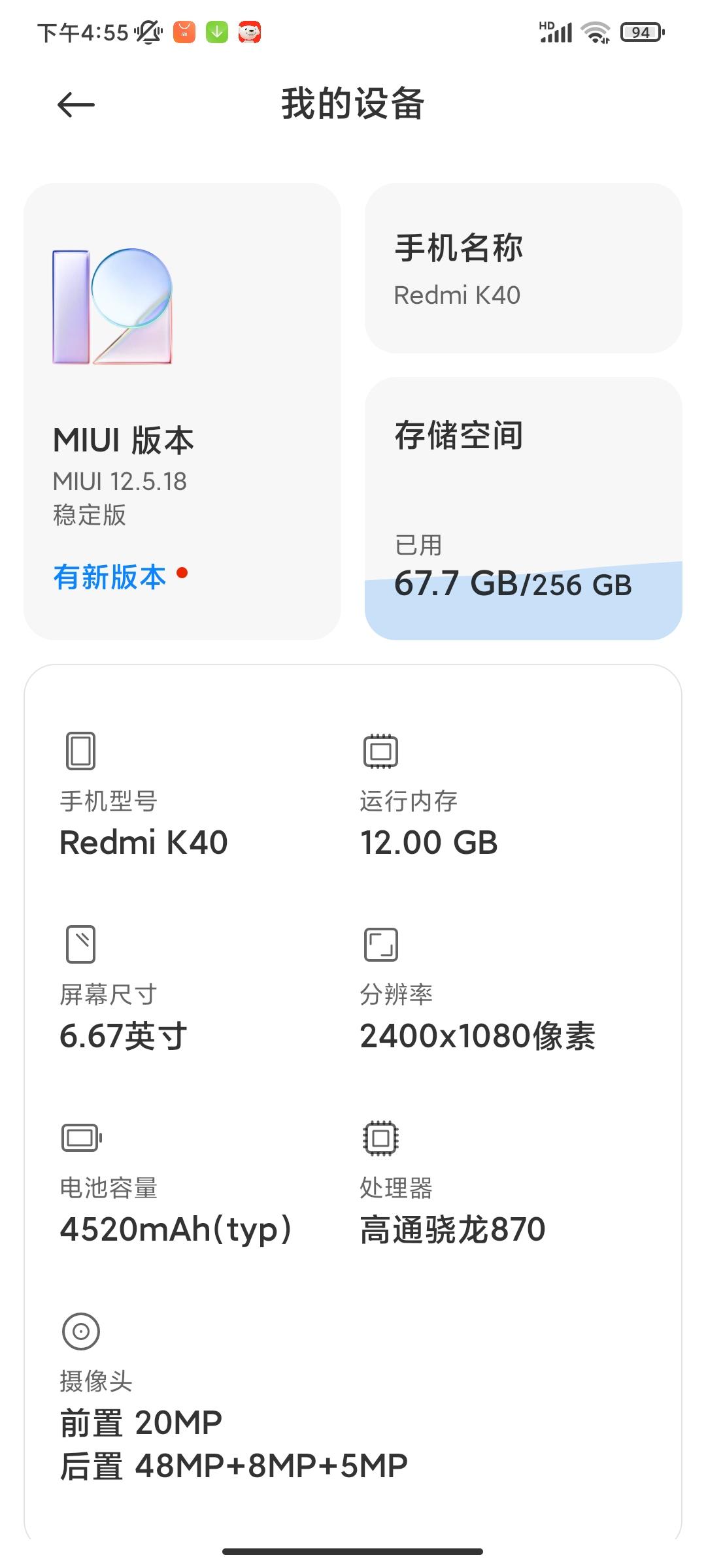Tap the RAM chip icon
This screenshot has width=706, height=1568.
(380, 751)
